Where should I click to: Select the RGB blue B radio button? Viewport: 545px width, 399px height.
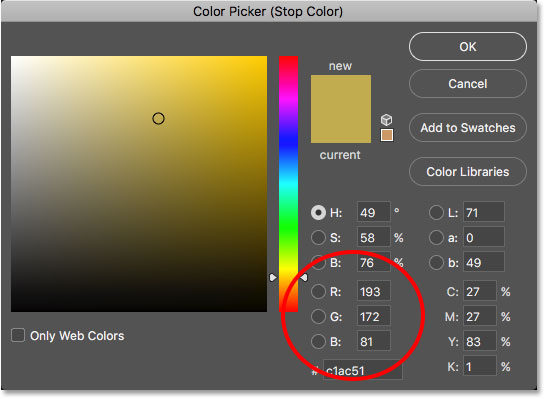tap(318, 342)
